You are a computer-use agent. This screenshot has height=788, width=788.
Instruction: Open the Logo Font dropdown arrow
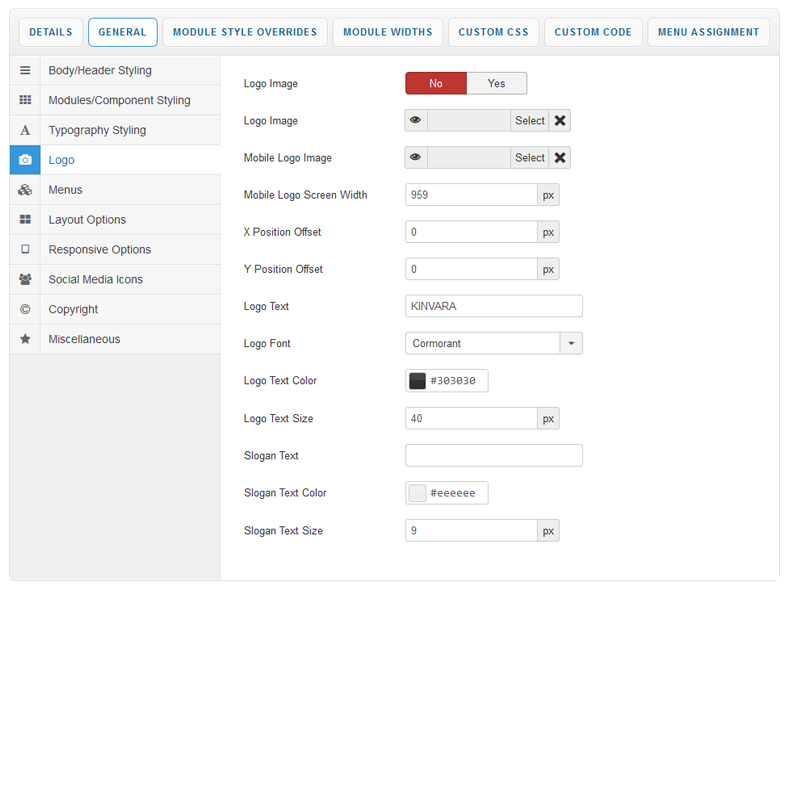(571, 344)
